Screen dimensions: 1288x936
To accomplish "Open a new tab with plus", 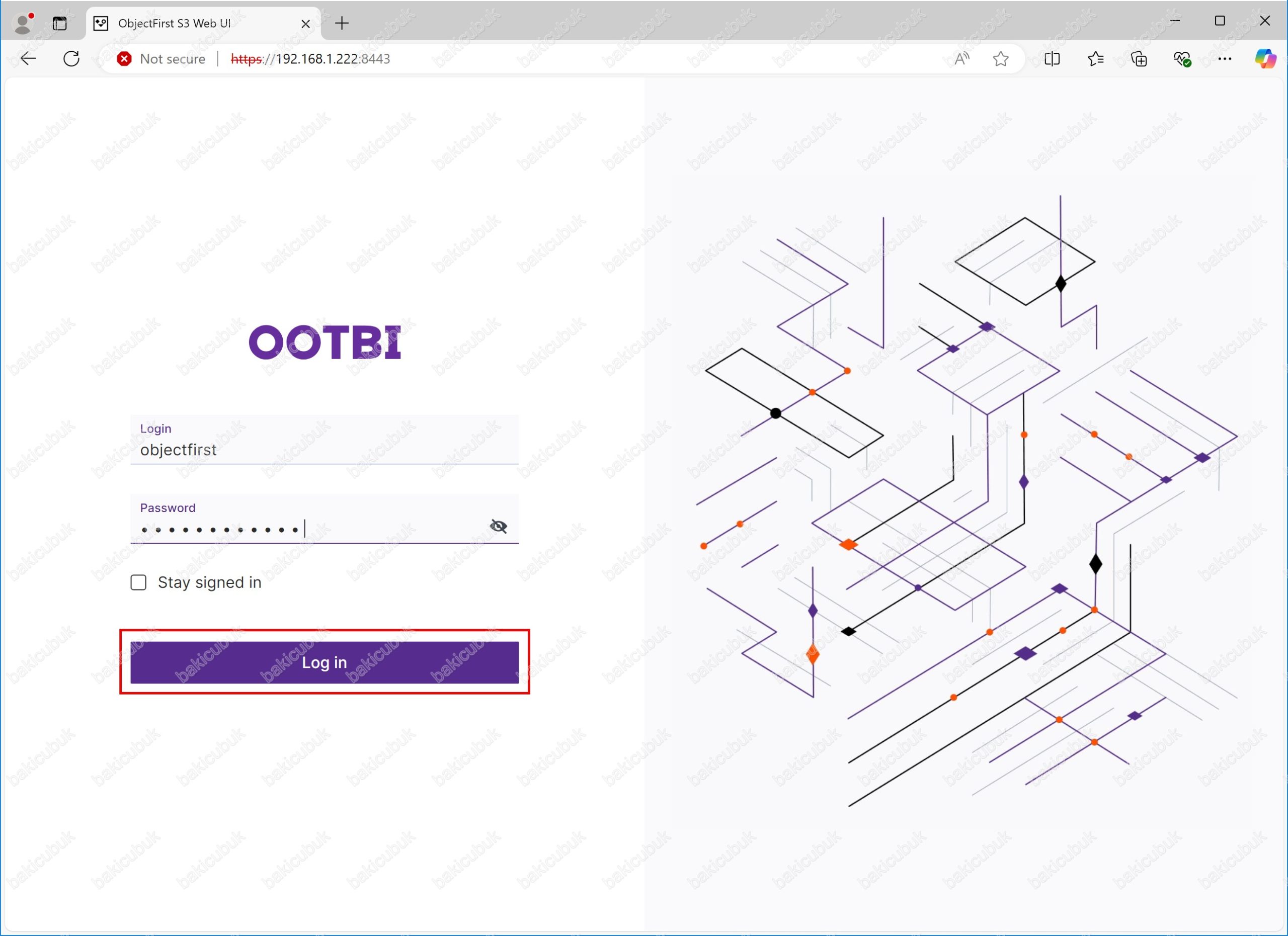I will click(342, 23).
